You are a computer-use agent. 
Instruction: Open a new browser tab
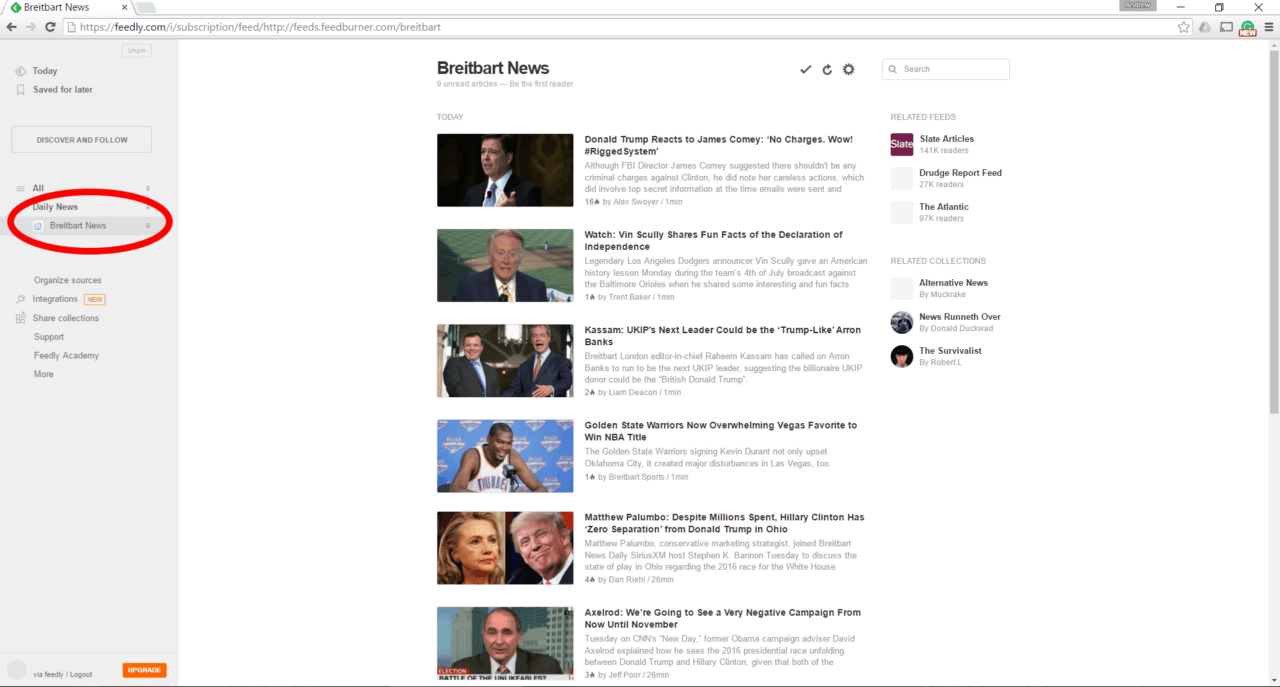pyautogui.click(x=146, y=8)
